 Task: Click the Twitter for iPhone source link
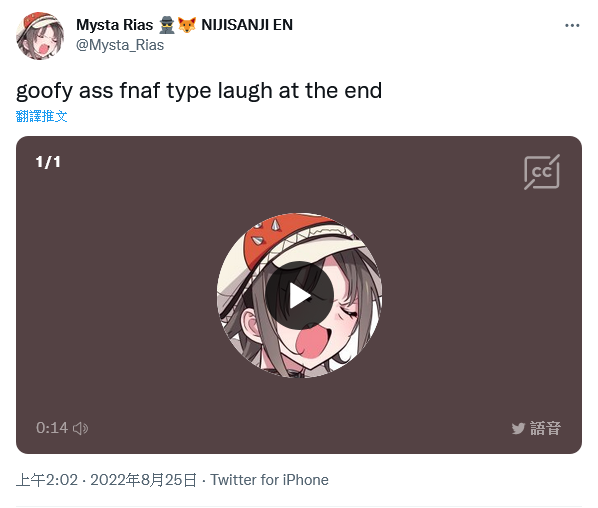pyautogui.click(x=269, y=480)
